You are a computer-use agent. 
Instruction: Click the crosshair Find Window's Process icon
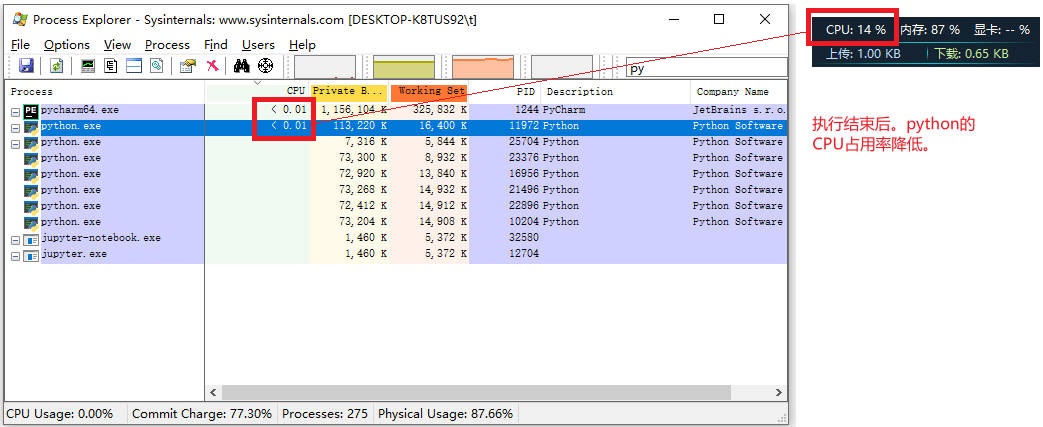(265, 66)
